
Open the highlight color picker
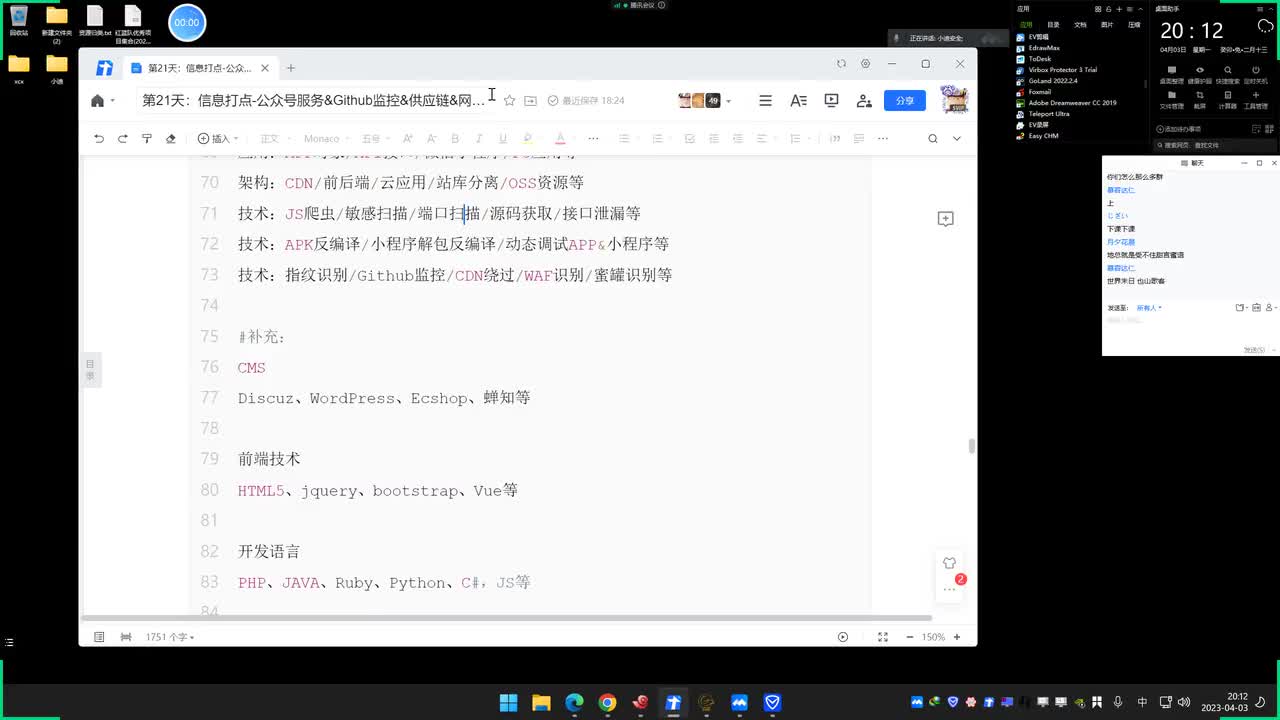[528, 139]
